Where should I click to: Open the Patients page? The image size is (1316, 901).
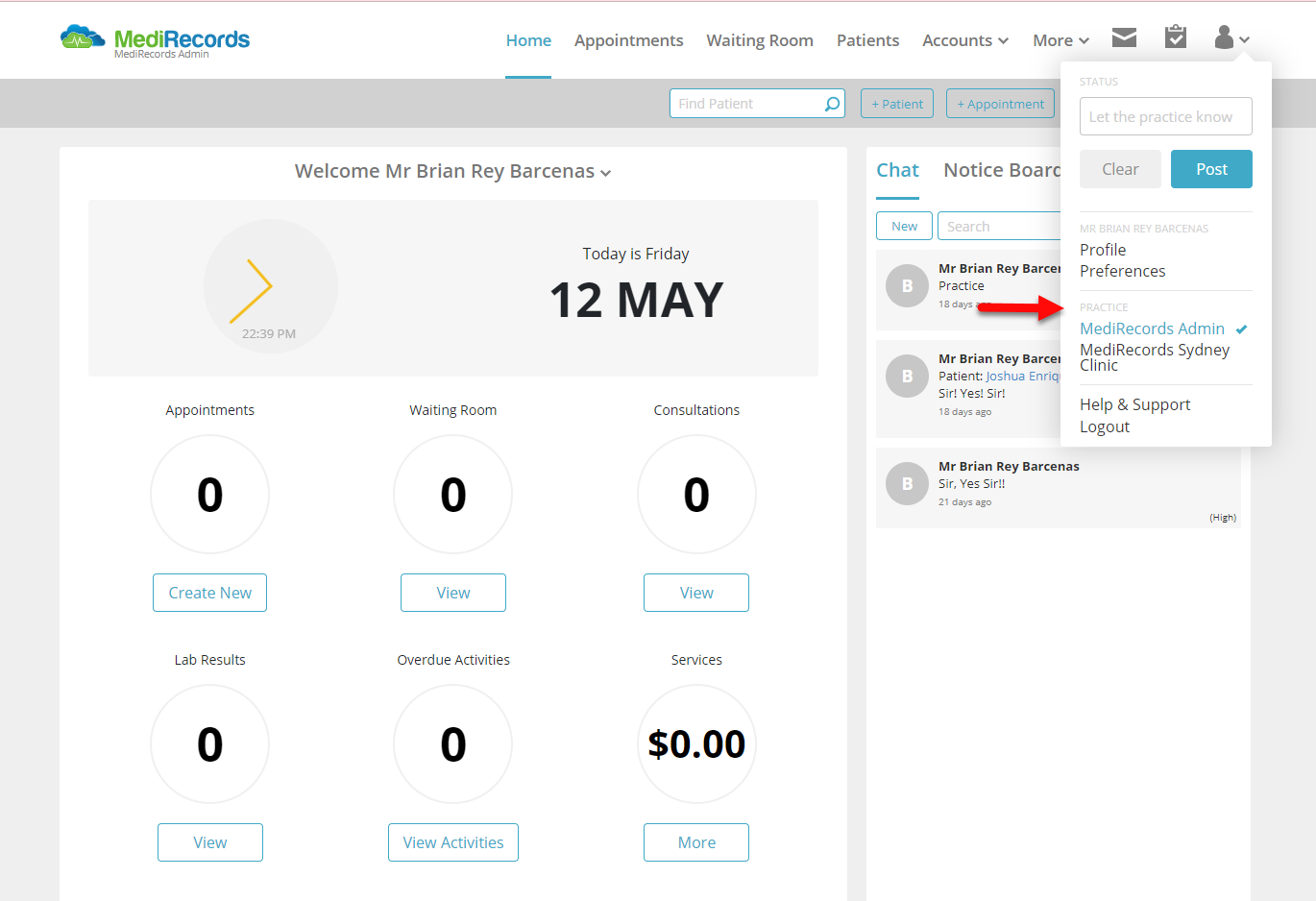click(867, 40)
